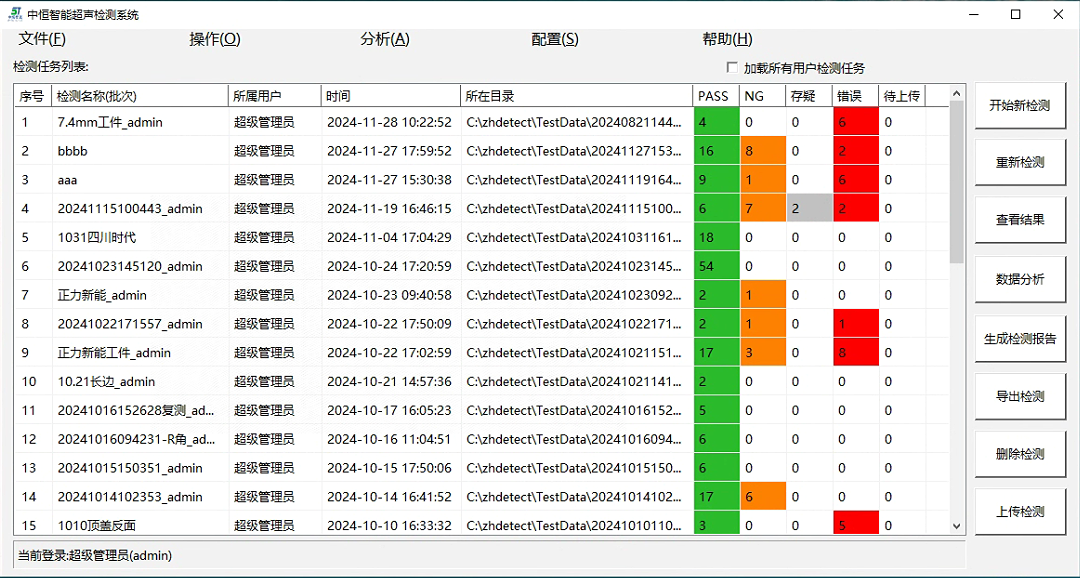Click red 错误 cell 8 in row 9
Viewport: 1080px width, 578px height.
pyautogui.click(x=856, y=353)
